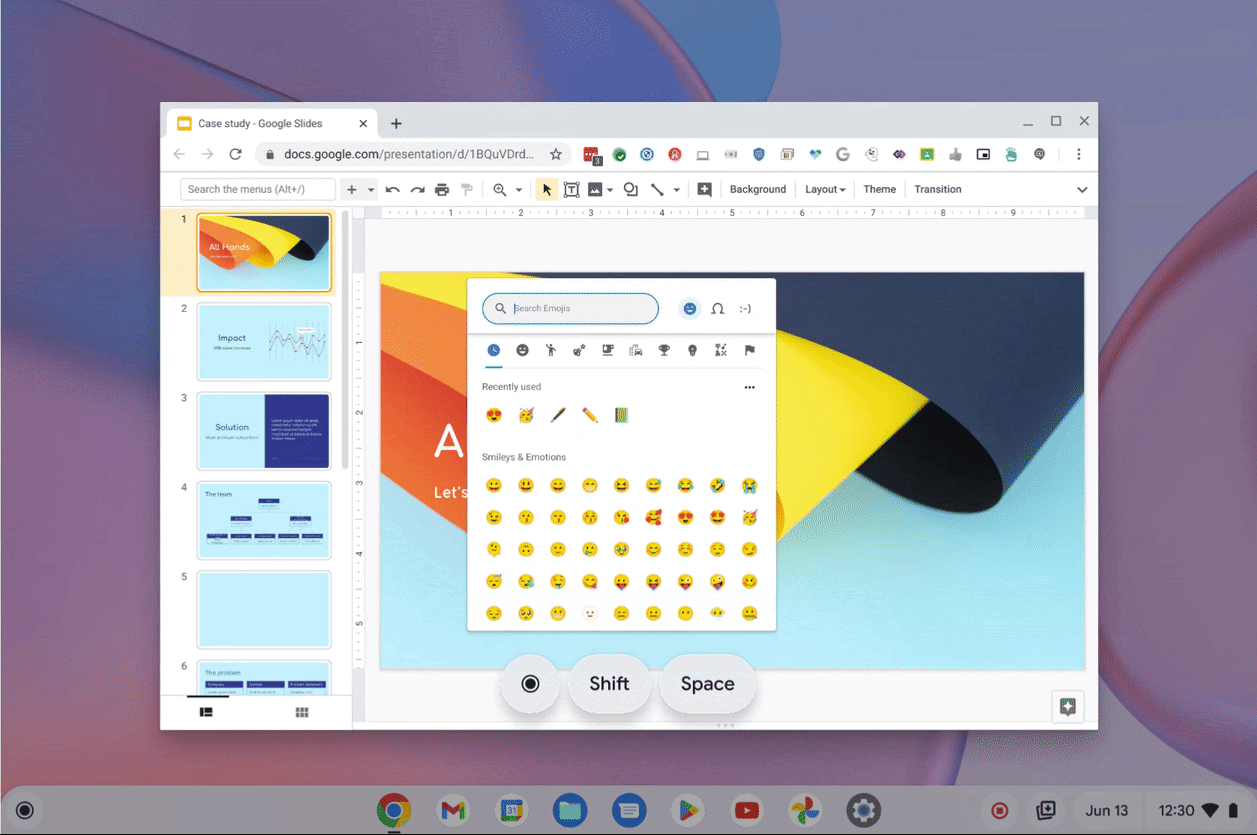Click the heart-eyes emoji
The image size is (1257, 835).
point(494,414)
